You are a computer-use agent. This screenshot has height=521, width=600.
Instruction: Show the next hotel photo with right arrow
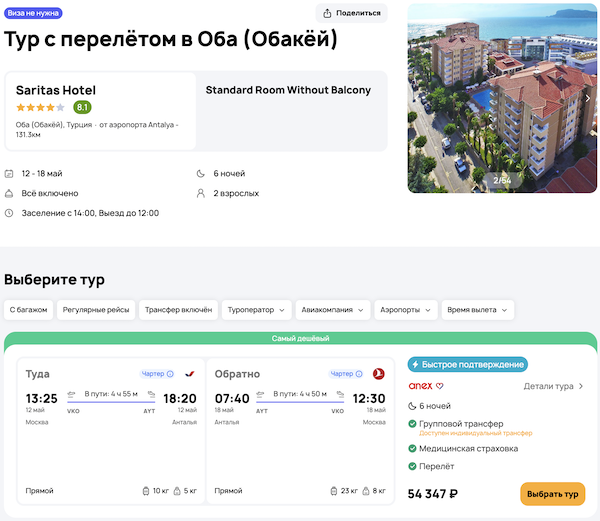coord(588,98)
